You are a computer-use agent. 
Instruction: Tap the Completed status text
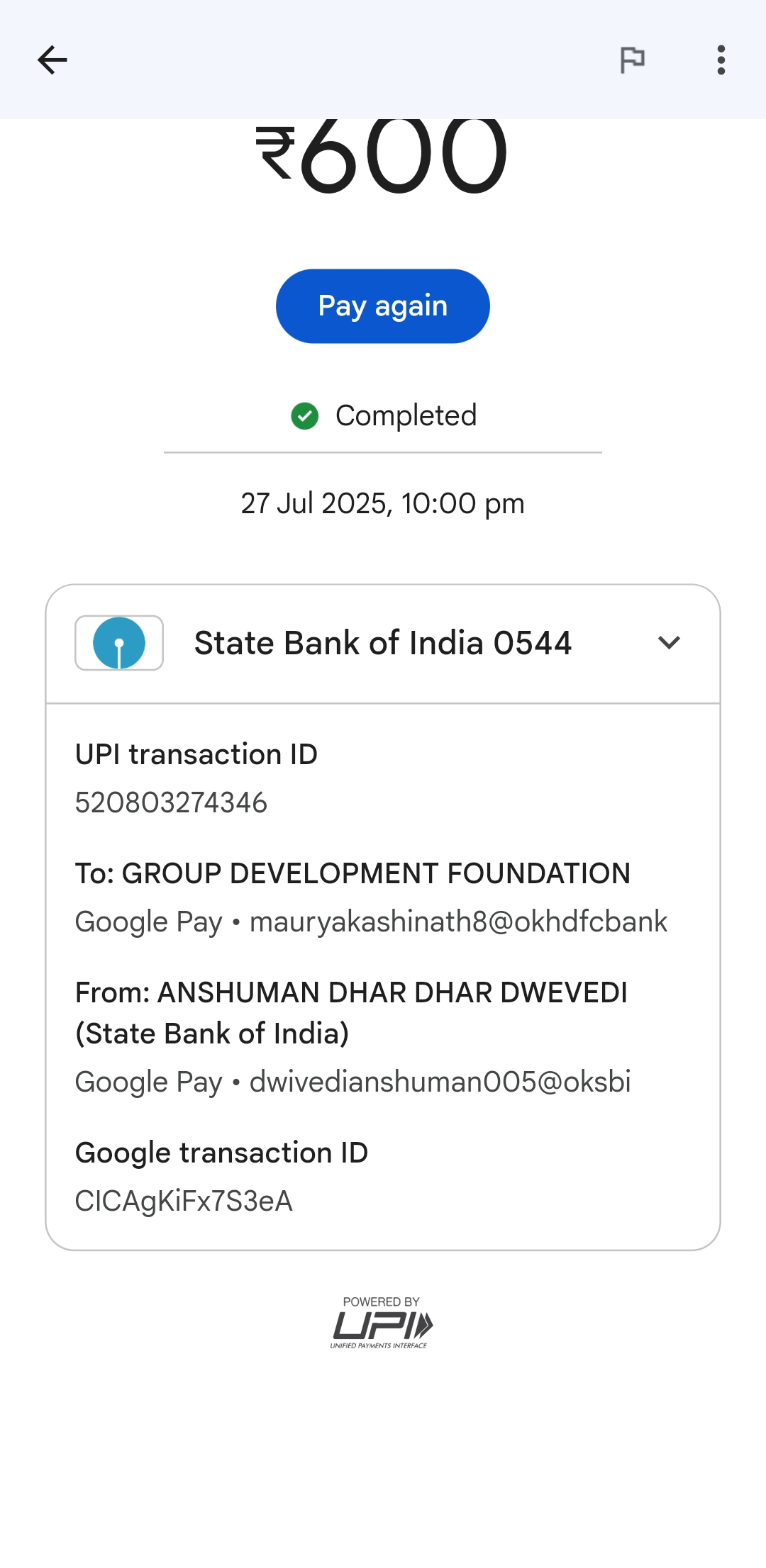[406, 416]
